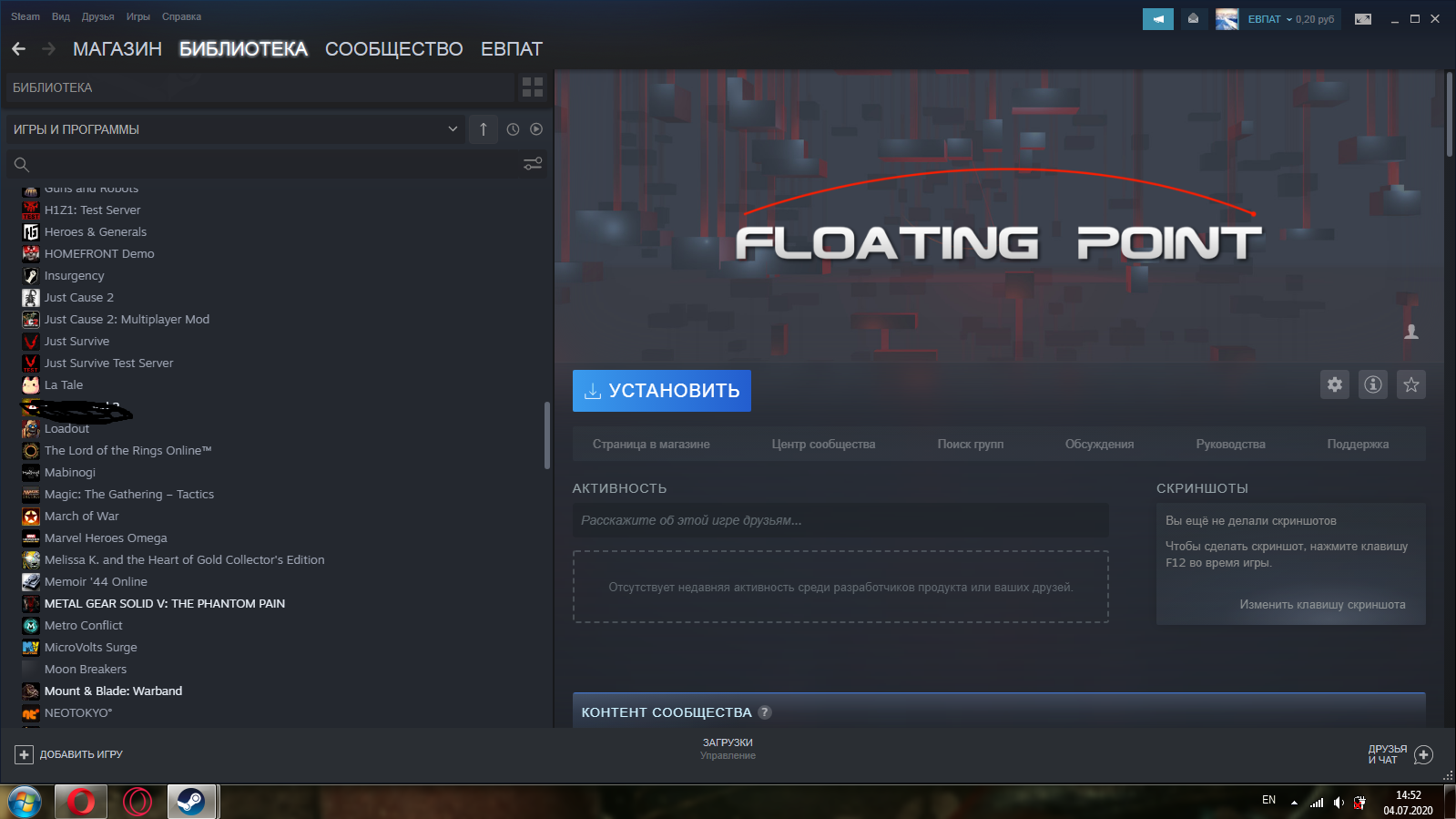Viewport: 1456px width, 819px height.
Task: Select HOMEFRONT Demo in library
Action: tap(99, 253)
